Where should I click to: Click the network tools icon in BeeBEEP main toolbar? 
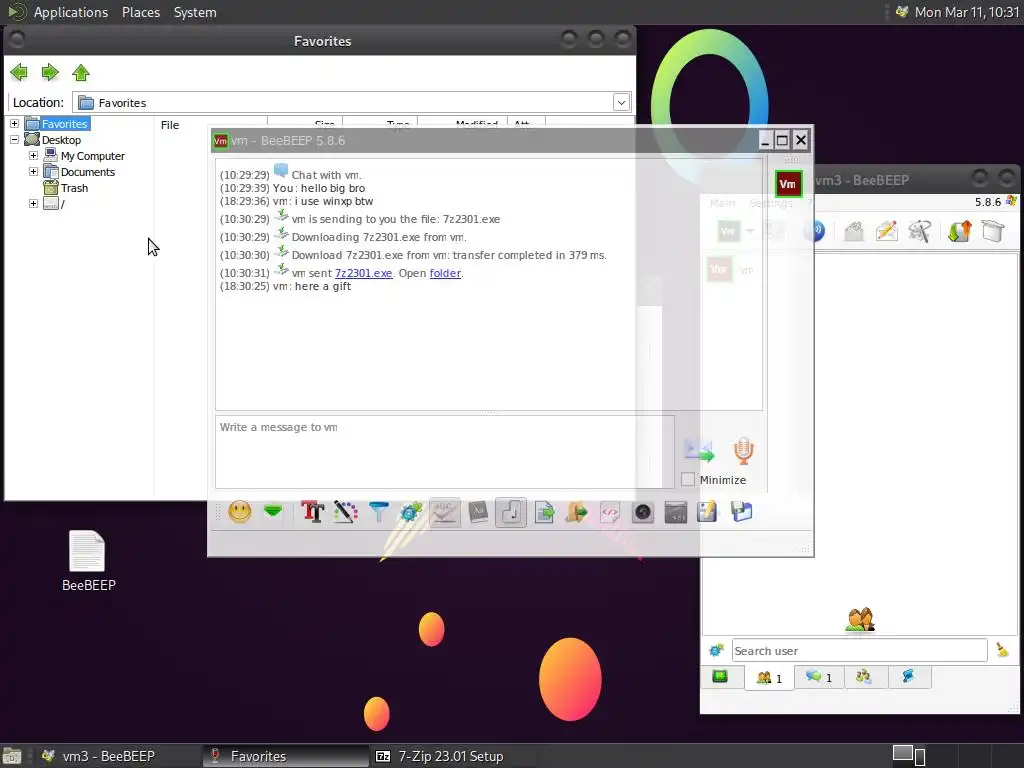point(920,231)
